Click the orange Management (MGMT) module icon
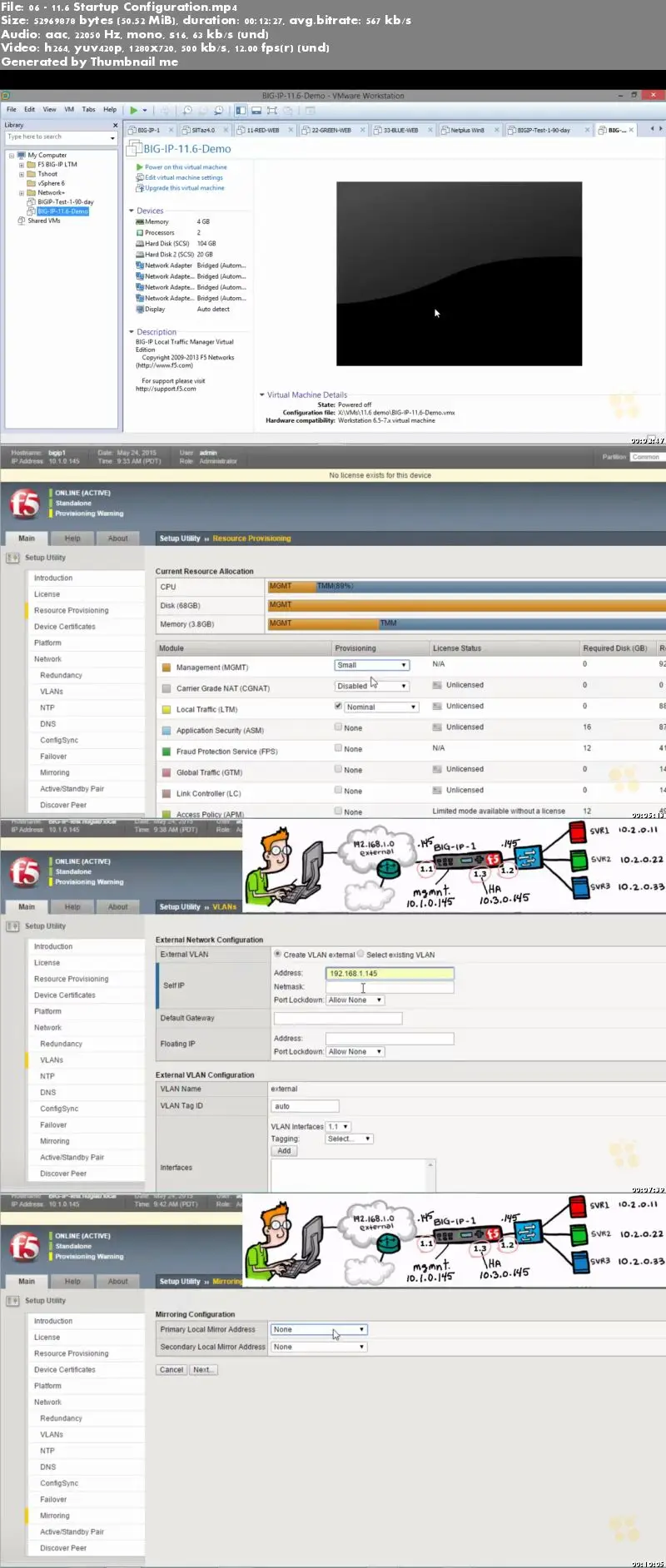666x1568 pixels. pyautogui.click(x=166, y=667)
